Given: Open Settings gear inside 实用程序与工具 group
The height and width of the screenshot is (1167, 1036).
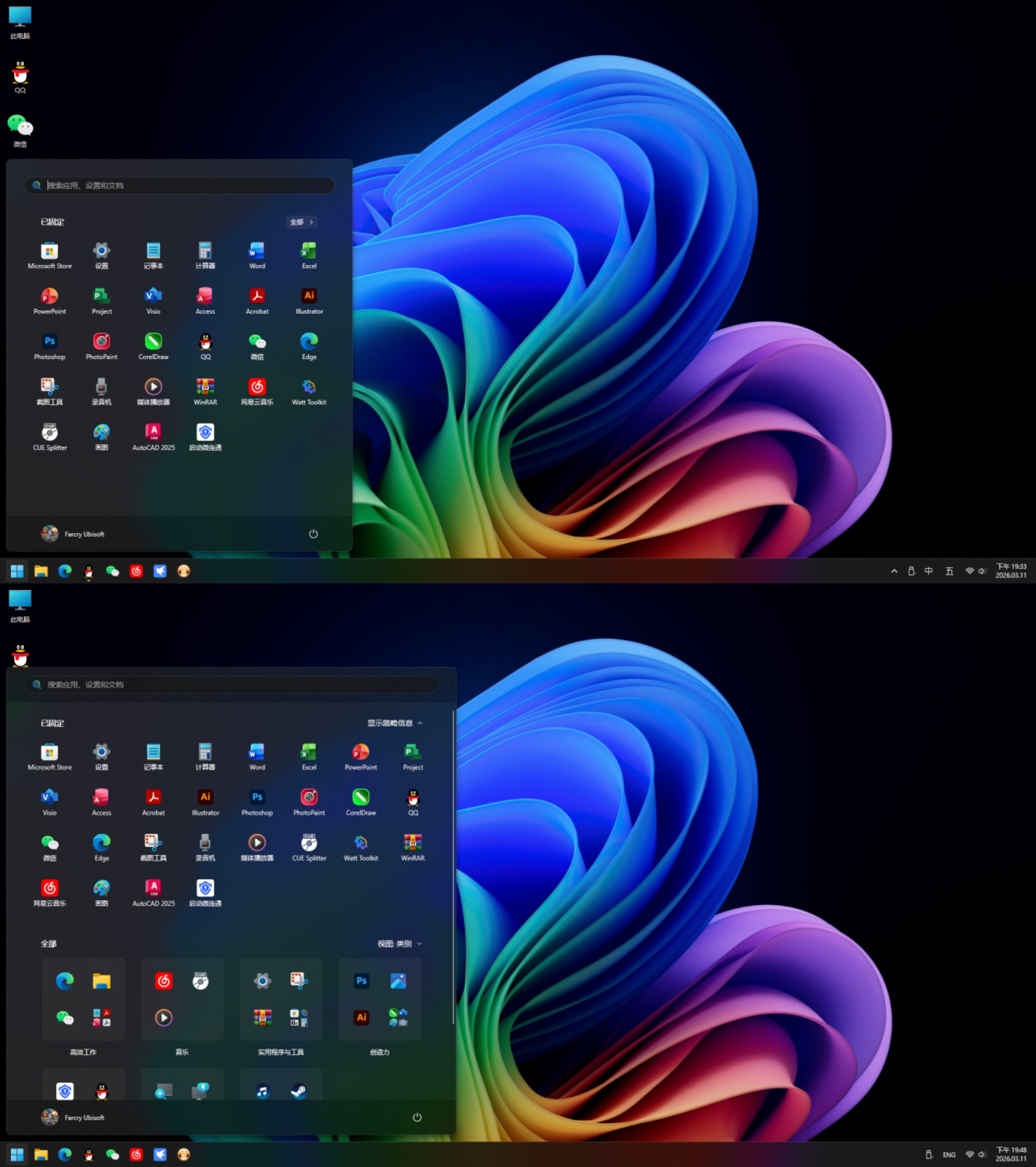Looking at the screenshot, I should click(262, 981).
